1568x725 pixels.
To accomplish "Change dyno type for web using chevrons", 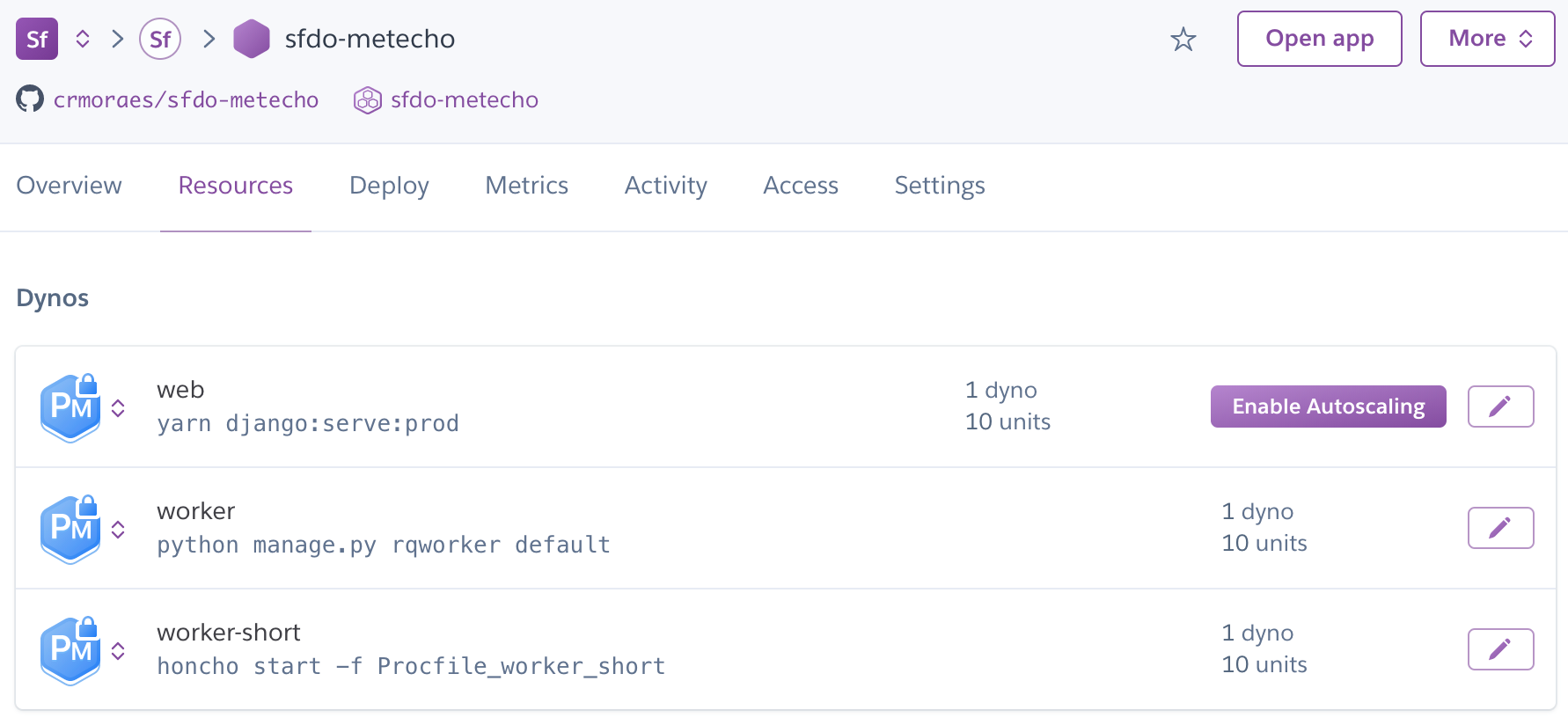I will (x=118, y=407).
